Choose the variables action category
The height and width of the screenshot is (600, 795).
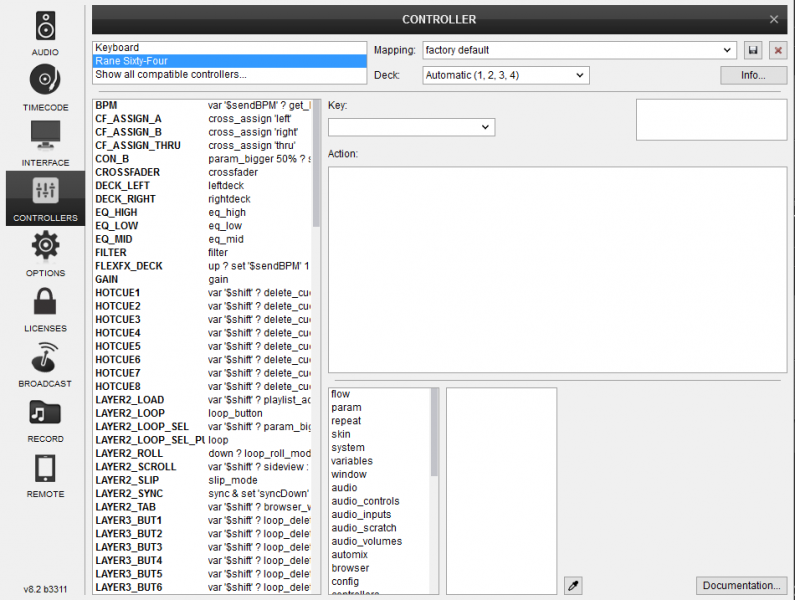click(x=380, y=461)
